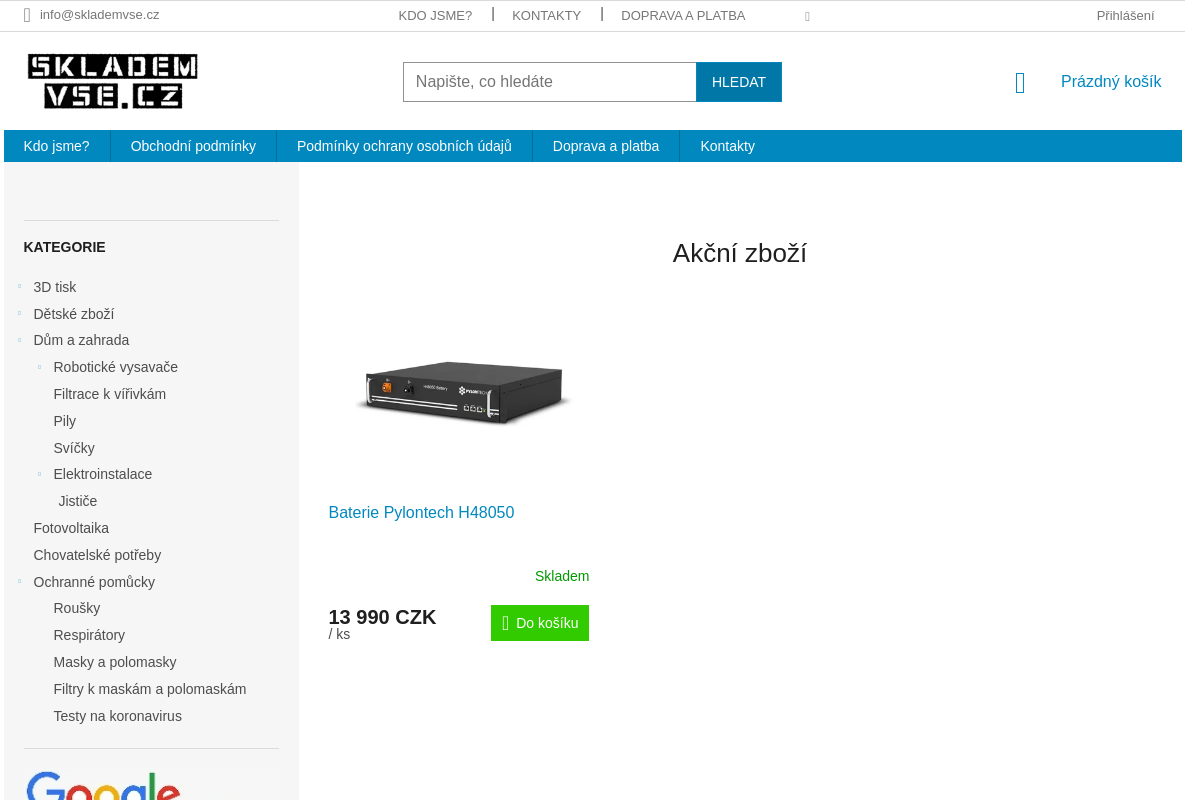Select the Fotovoltaika category
The width and height of the screenshot is (1200, 800).
(x=71, y=528)
